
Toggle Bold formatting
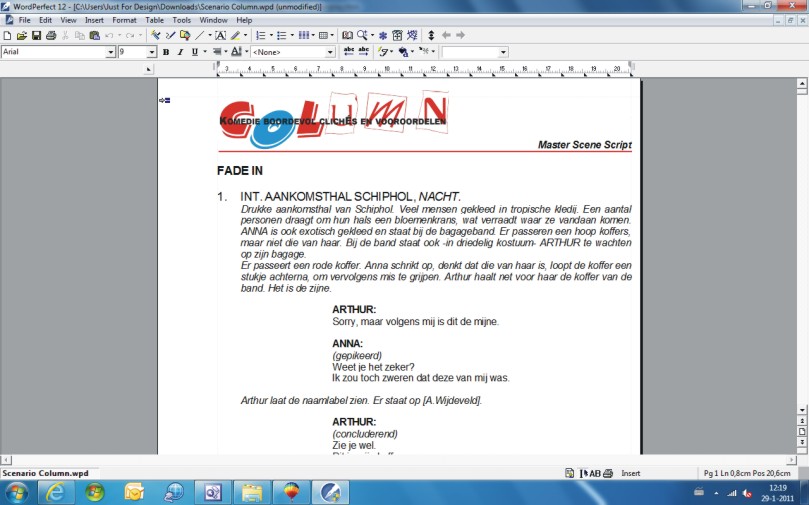pos(165,52)
